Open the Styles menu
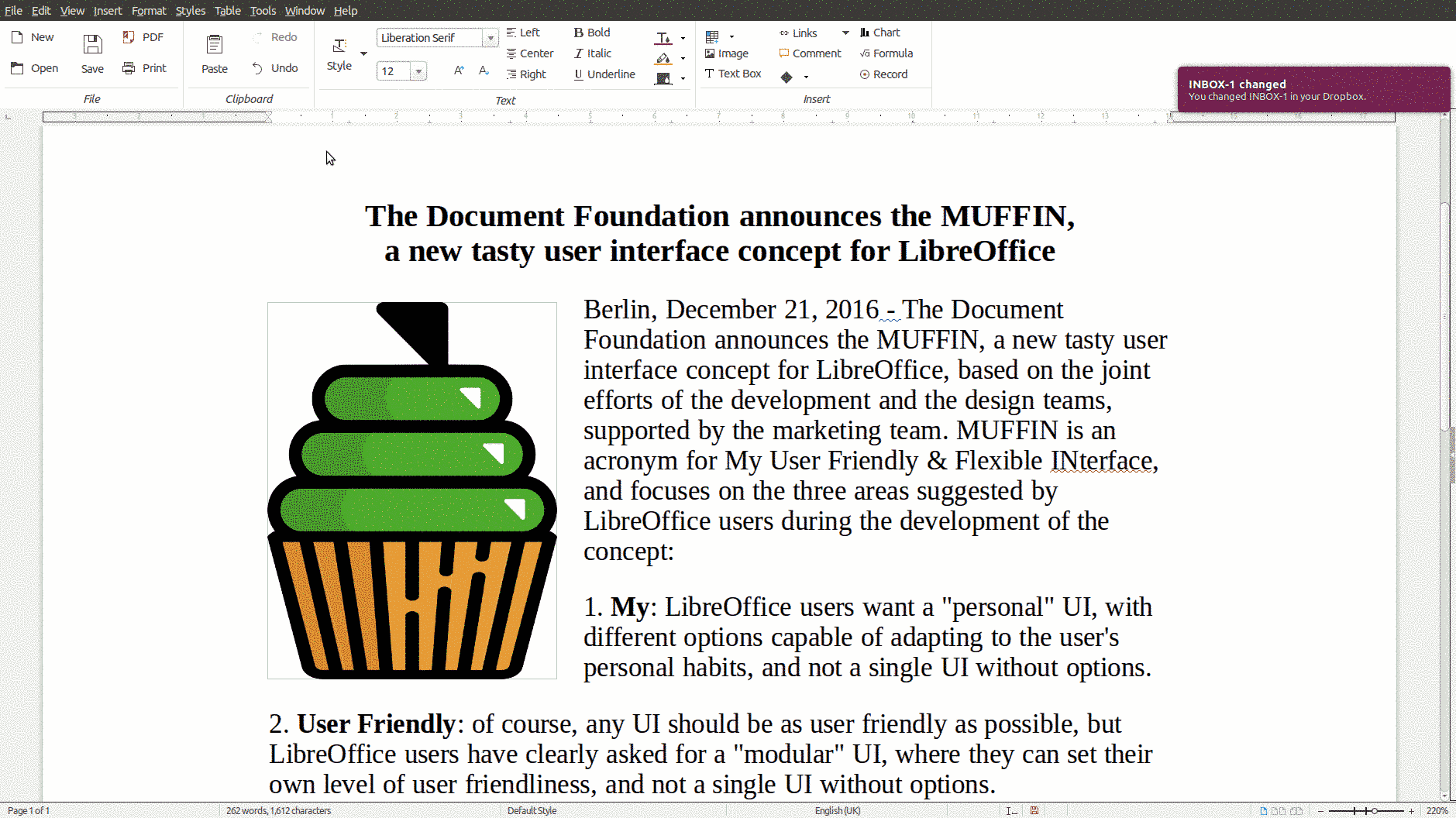This screenshot has height=818, width=1456. pyautogui.click(x=190, y=11)
